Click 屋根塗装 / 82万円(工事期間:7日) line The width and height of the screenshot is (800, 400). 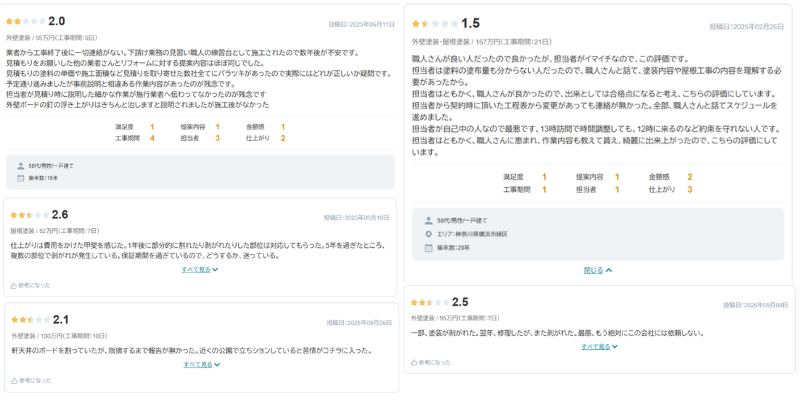click(55, 231)
